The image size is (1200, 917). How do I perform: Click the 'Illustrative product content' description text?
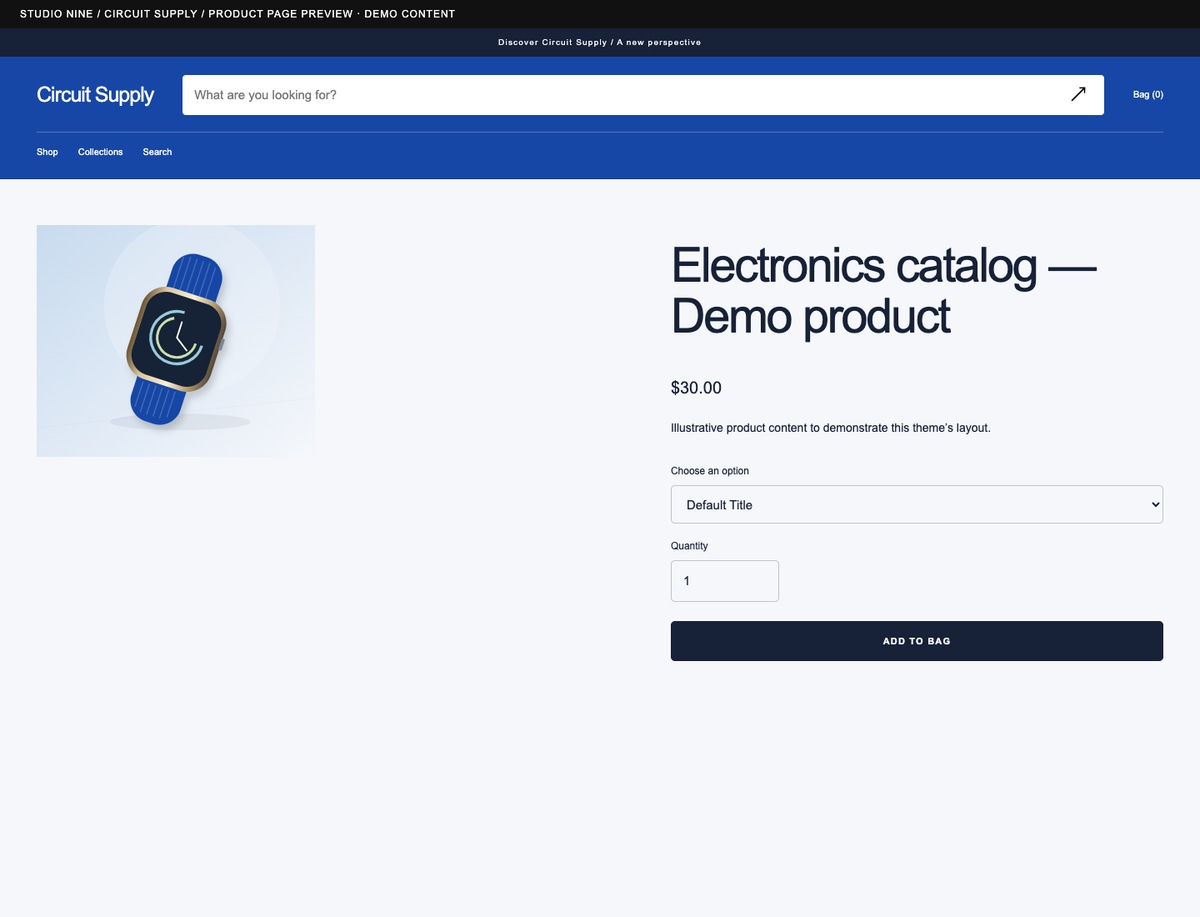tap(830, 428)
